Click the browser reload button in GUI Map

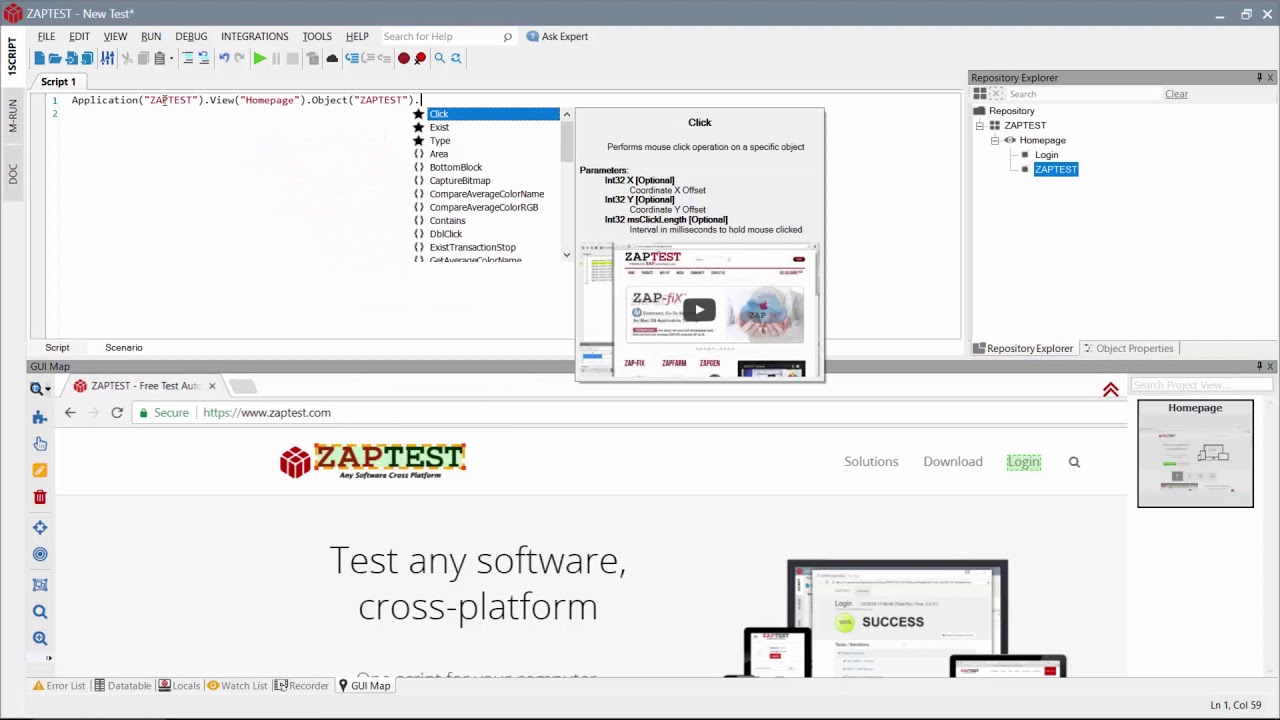point(117,412)
